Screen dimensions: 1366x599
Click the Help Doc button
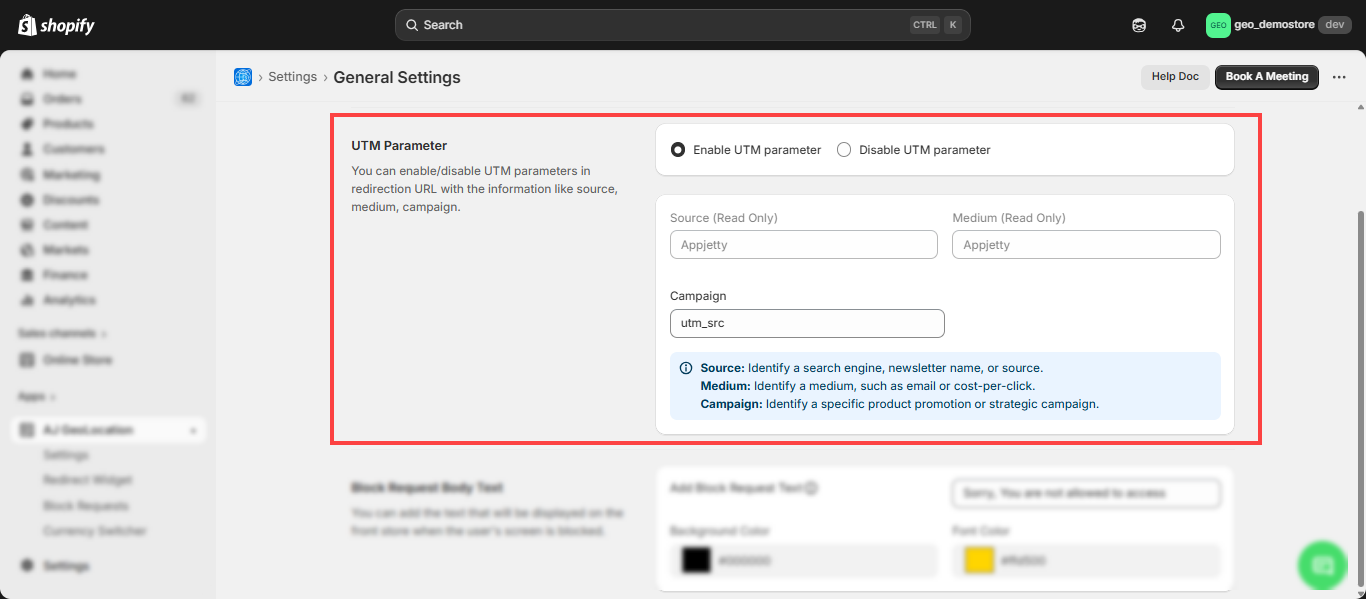1175,77
